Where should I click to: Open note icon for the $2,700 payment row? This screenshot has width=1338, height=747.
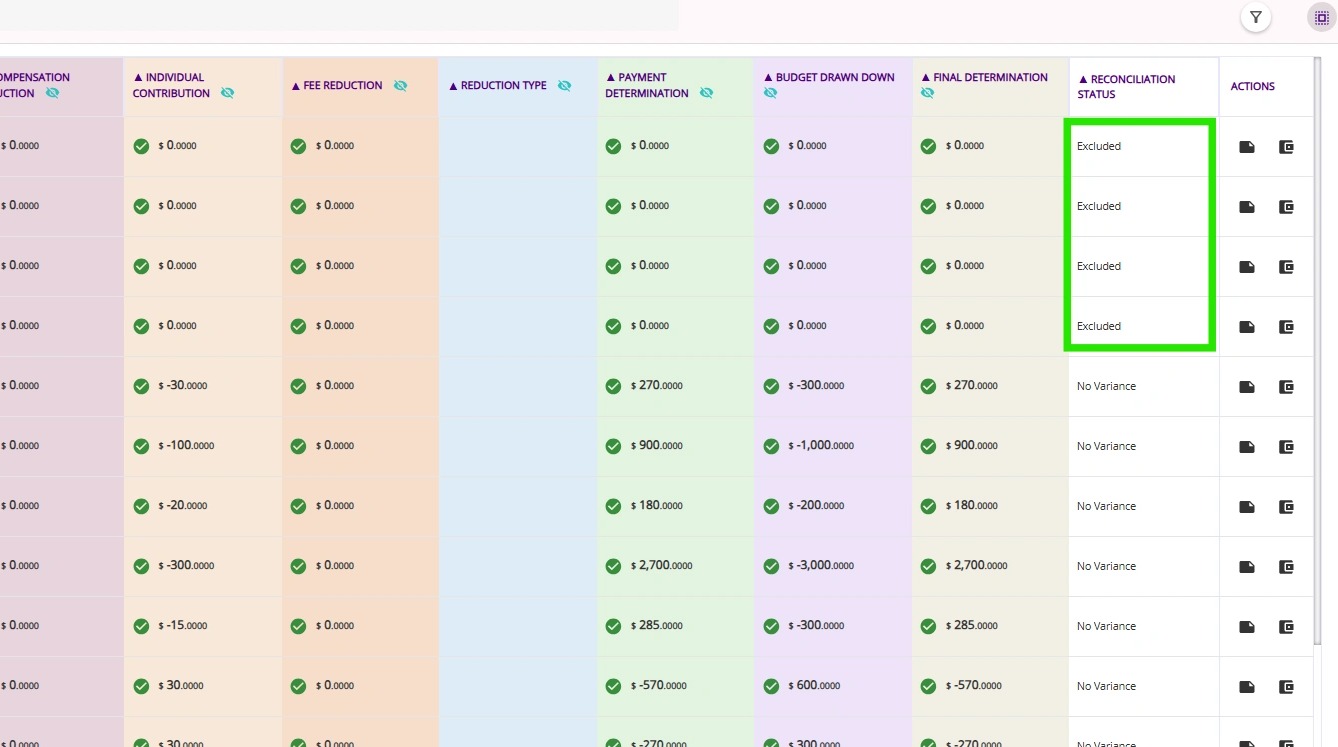point(1247,567)
